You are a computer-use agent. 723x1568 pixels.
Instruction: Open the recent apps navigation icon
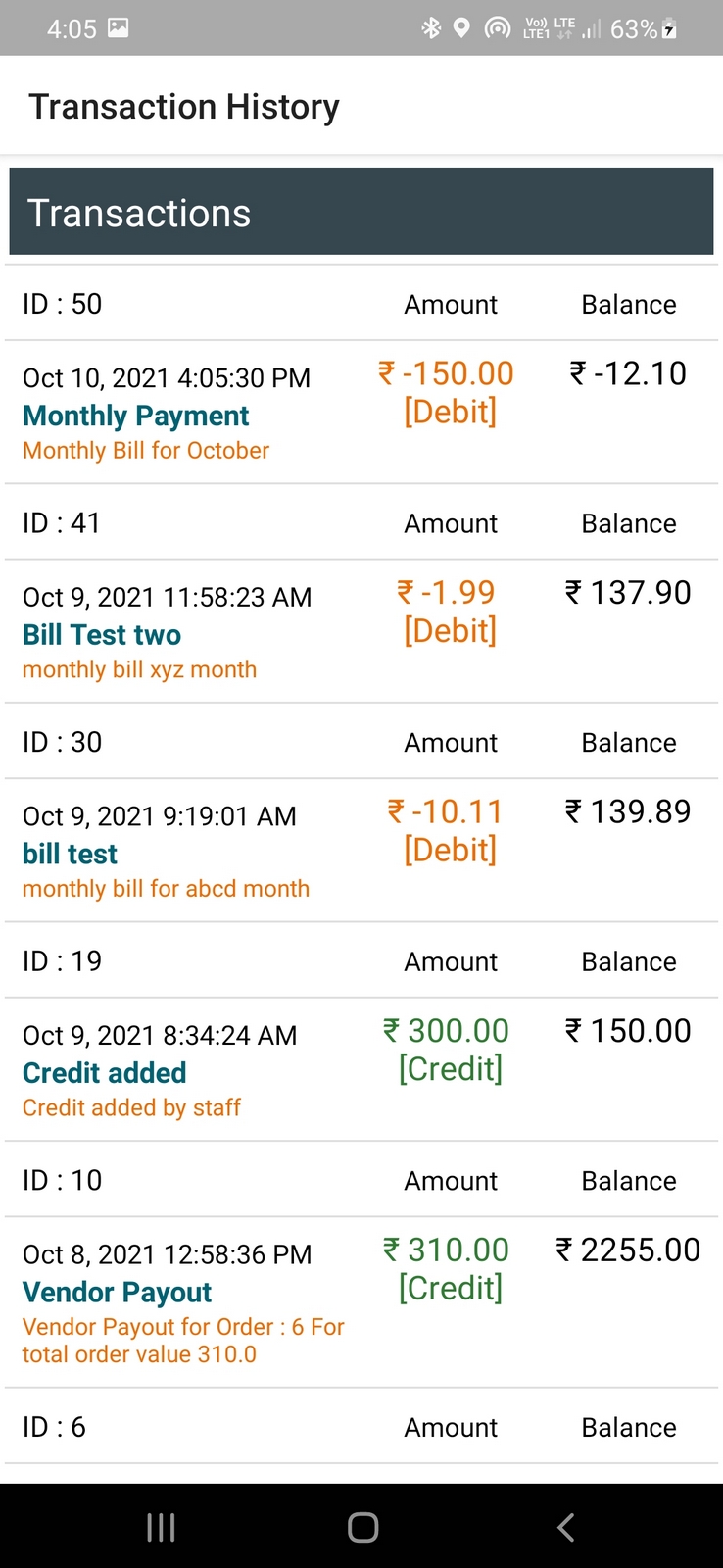click(x=161, y=1527)
